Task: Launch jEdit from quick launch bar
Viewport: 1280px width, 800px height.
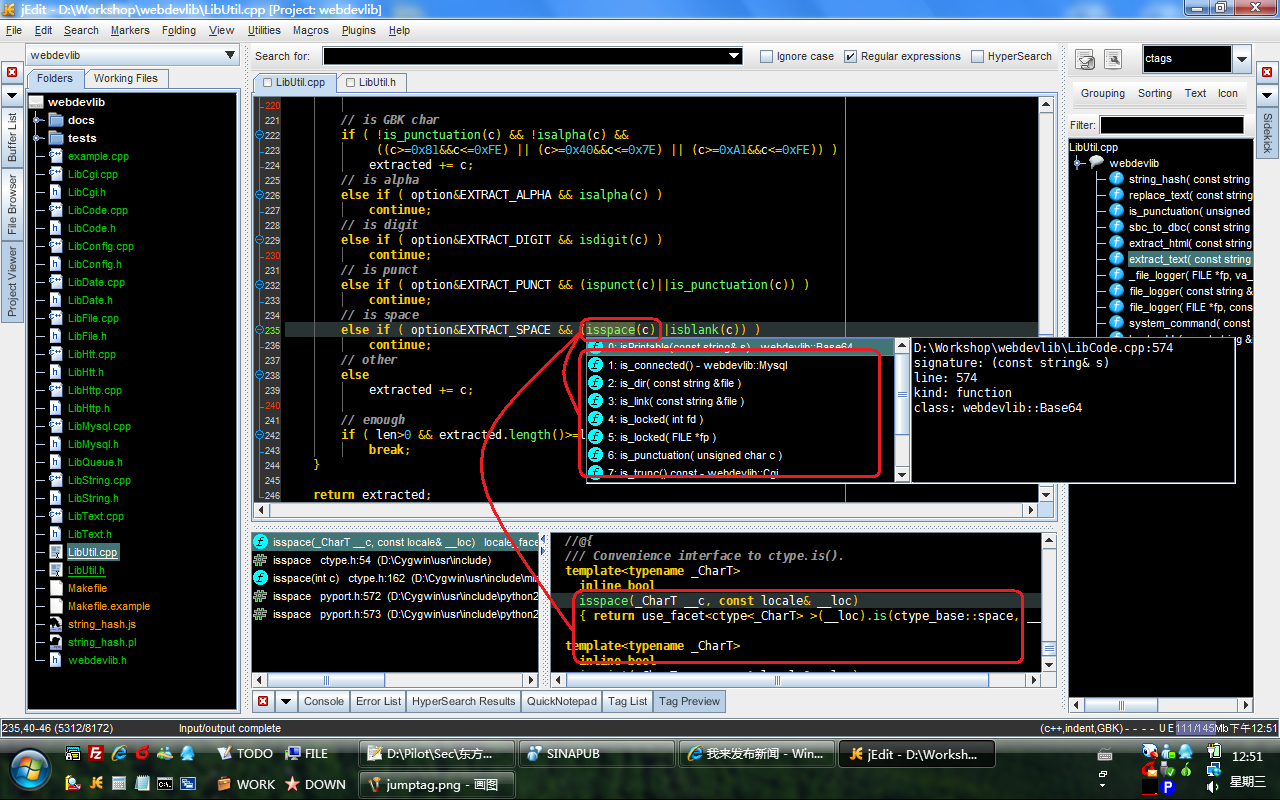Action: (96, 784)
